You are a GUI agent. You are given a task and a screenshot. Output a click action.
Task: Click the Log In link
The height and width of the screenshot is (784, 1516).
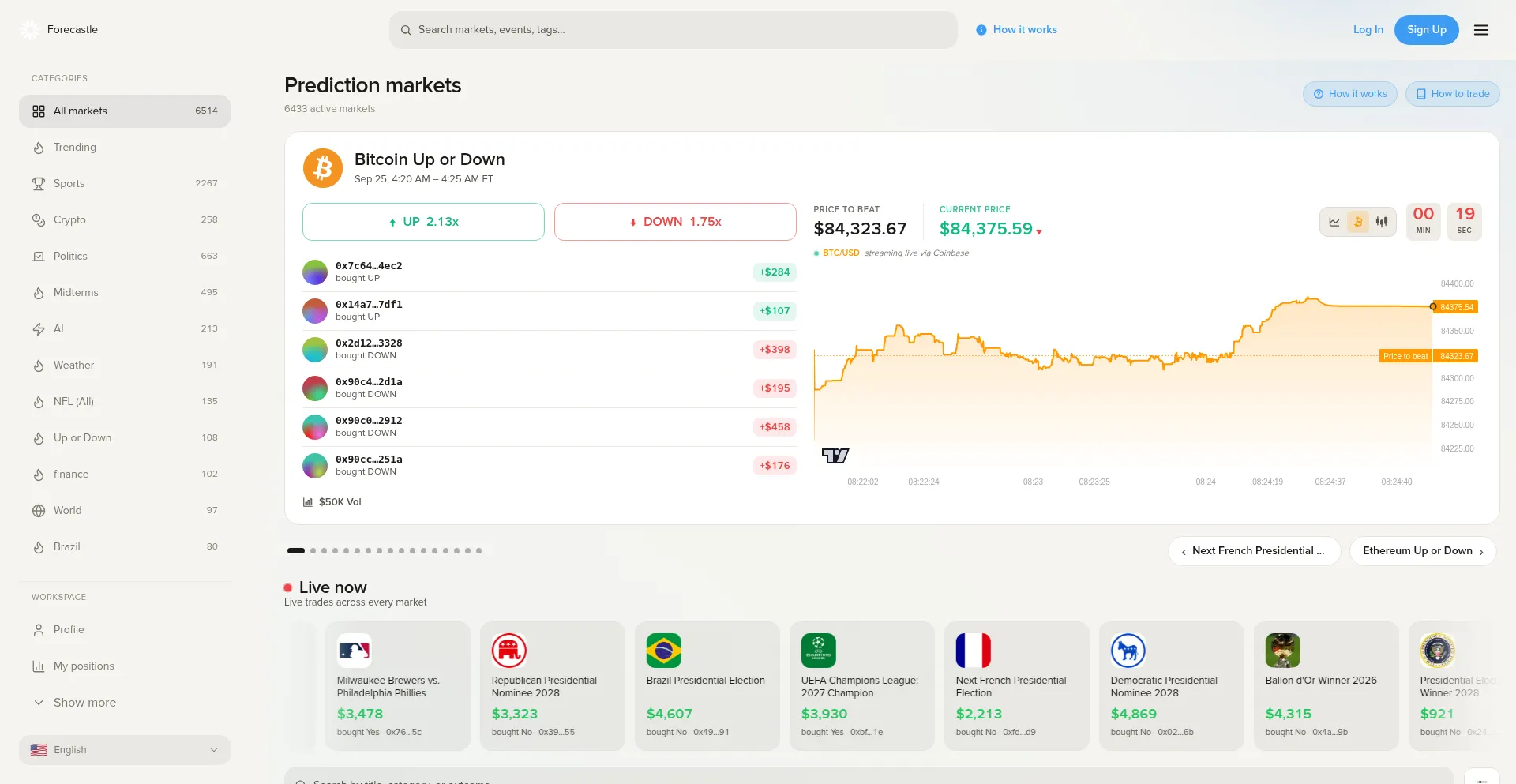[1368, 30]
